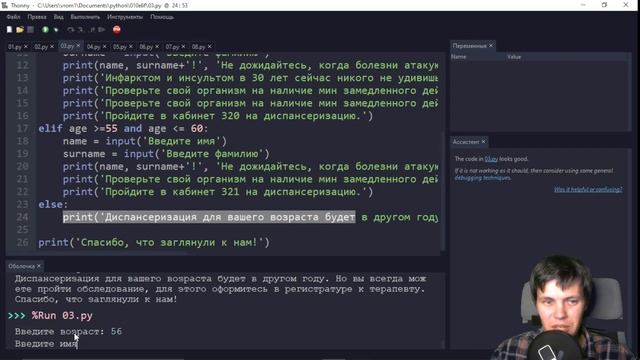
Task: Select the Переменные panel tab
Action: (x=469, y=46)
